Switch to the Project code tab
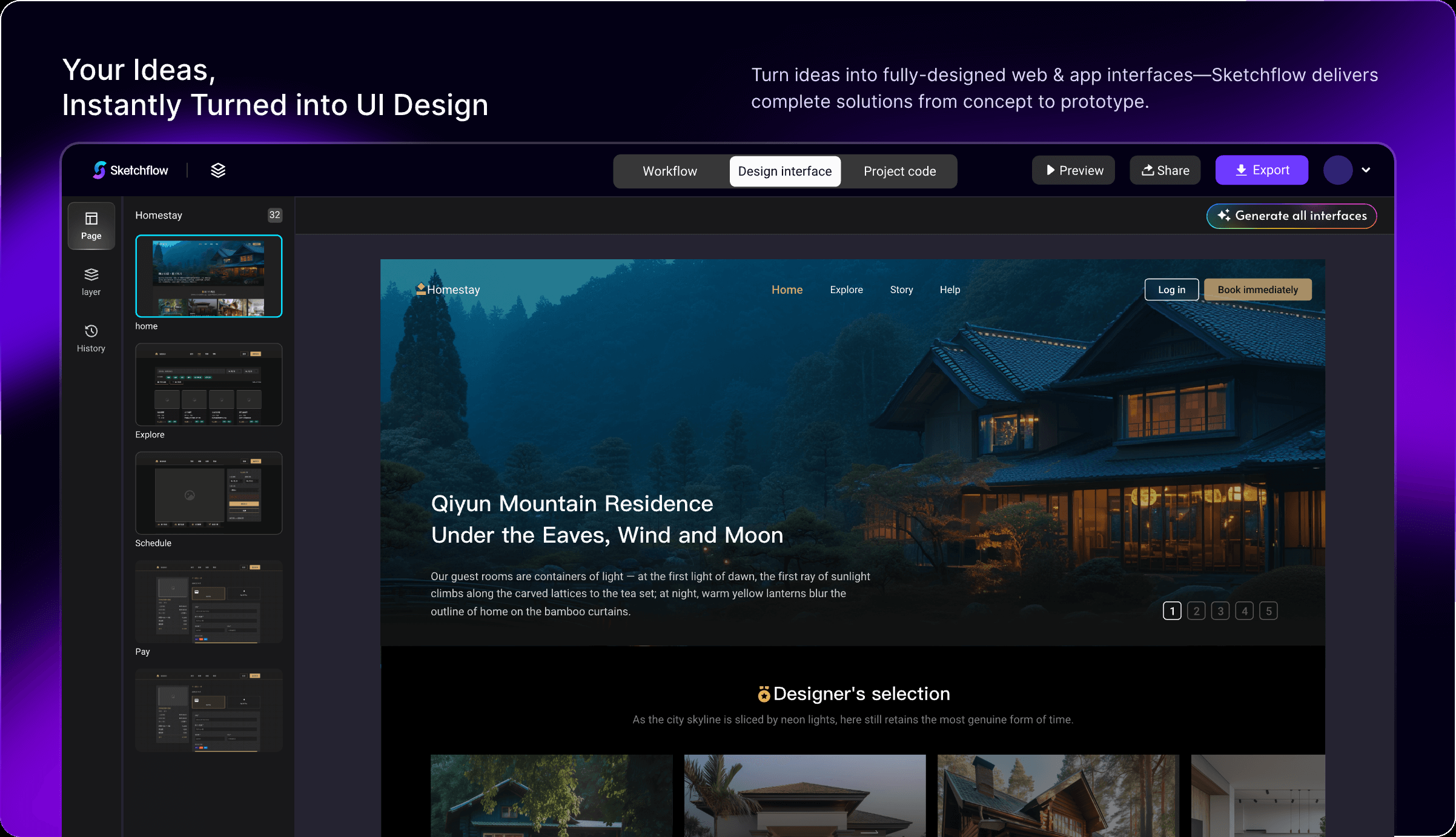 (899, 171)
